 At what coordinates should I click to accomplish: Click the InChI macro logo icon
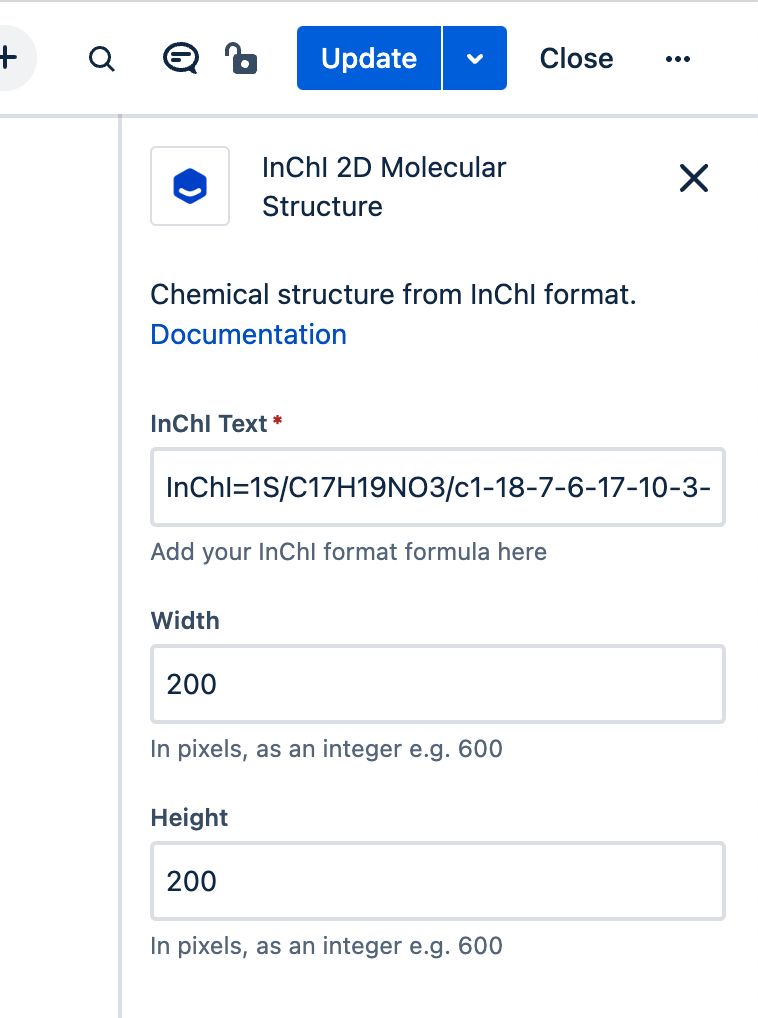190,186
